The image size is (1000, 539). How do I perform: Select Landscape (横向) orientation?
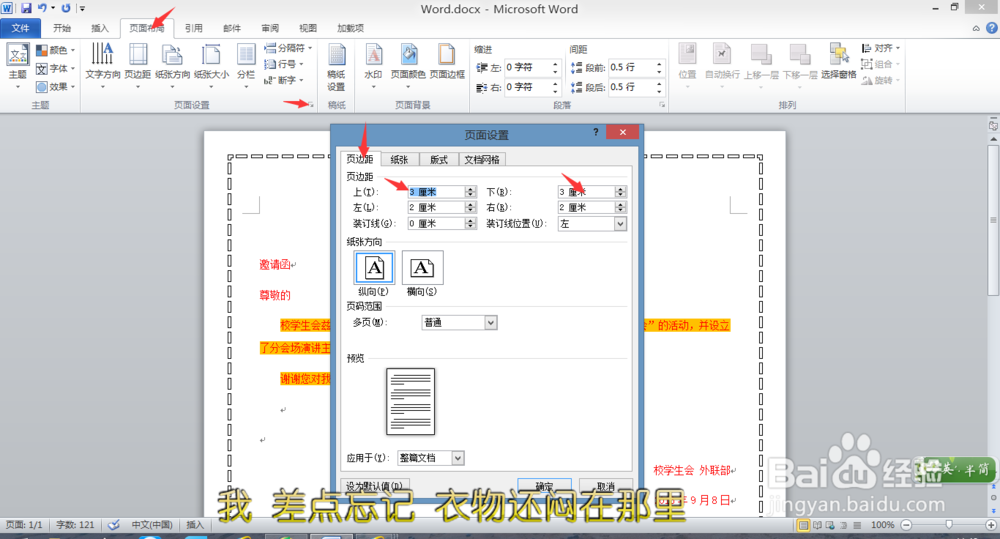coord(422,268)
